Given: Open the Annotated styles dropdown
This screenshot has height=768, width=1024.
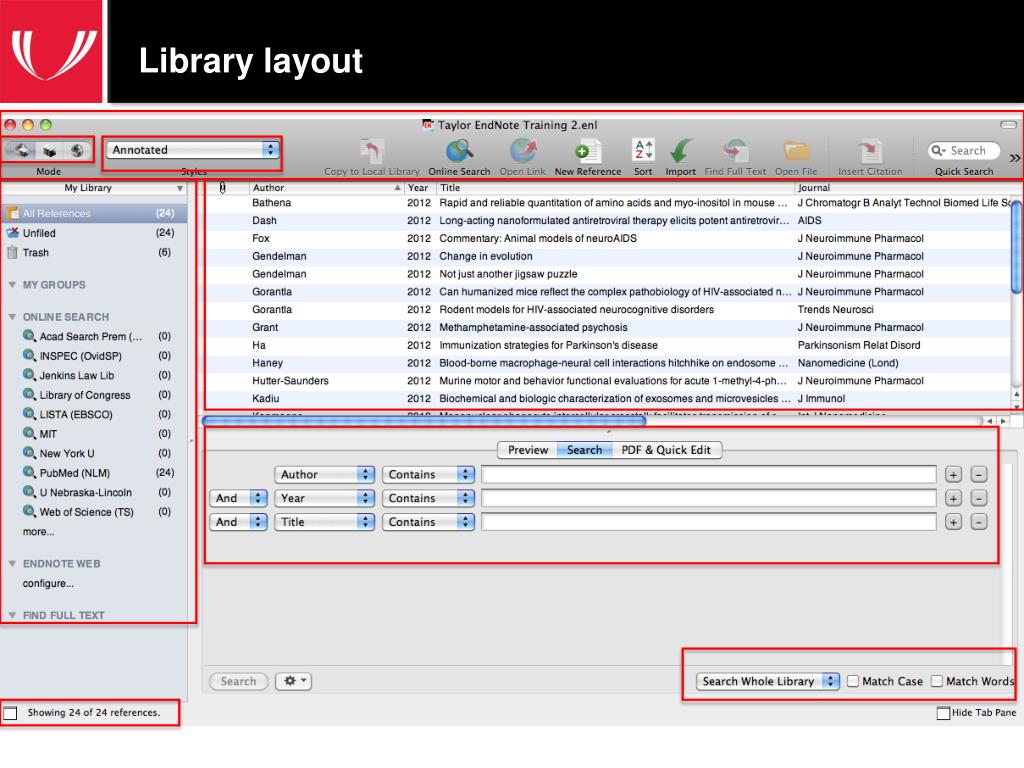Looking at the screenshot, I should [193, 150].
